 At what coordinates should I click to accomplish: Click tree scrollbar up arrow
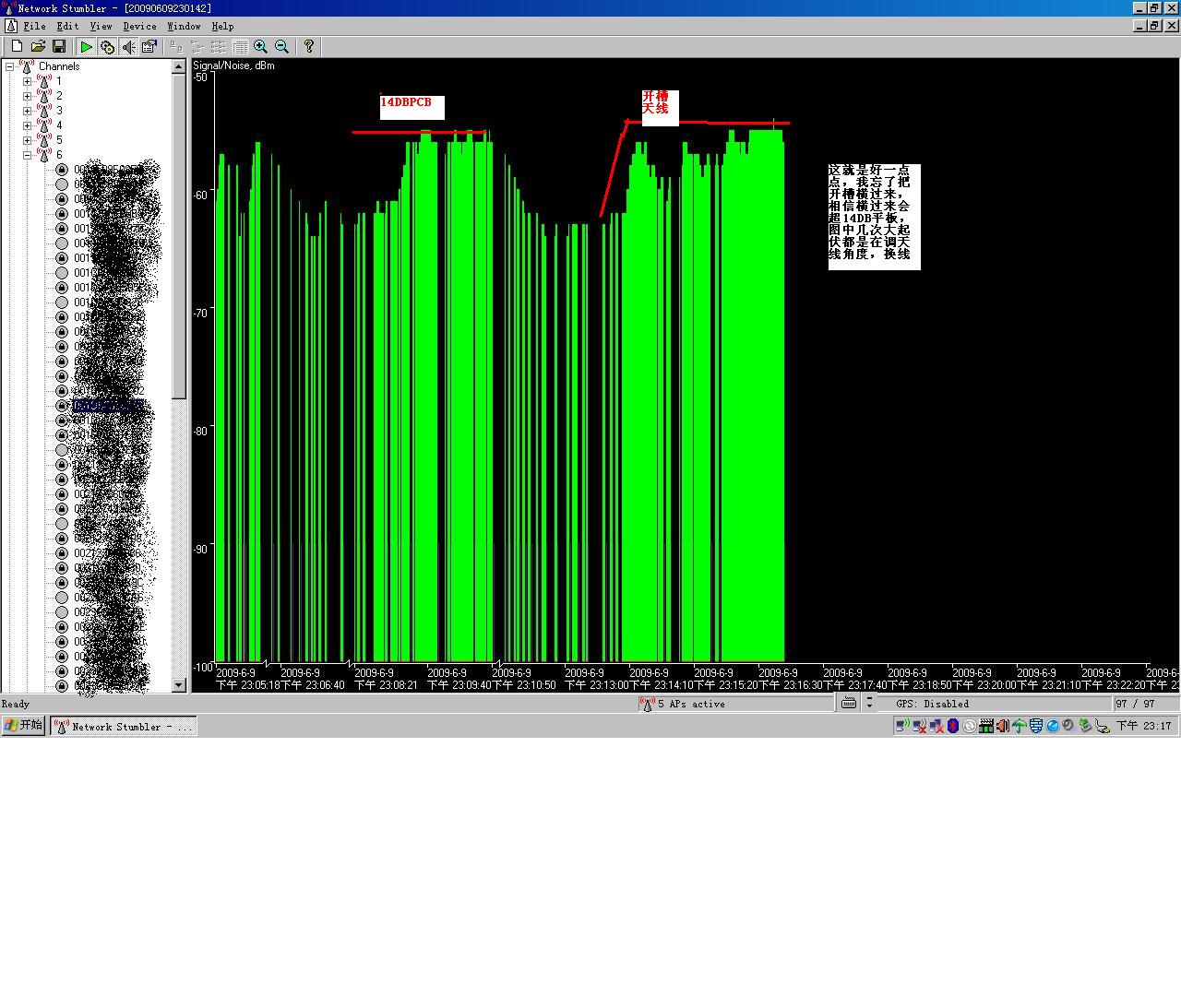point(179,66)
